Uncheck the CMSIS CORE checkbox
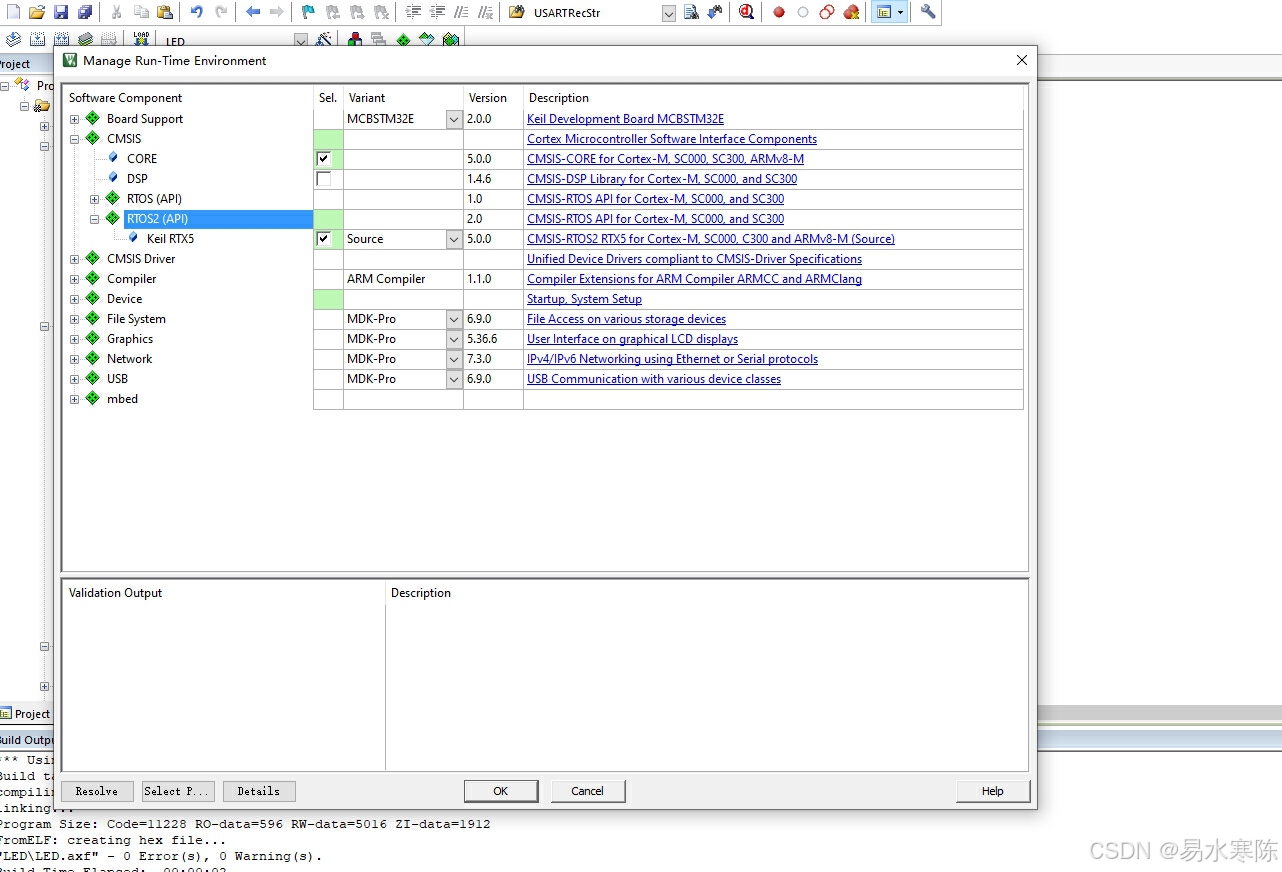 click(323, 159)
